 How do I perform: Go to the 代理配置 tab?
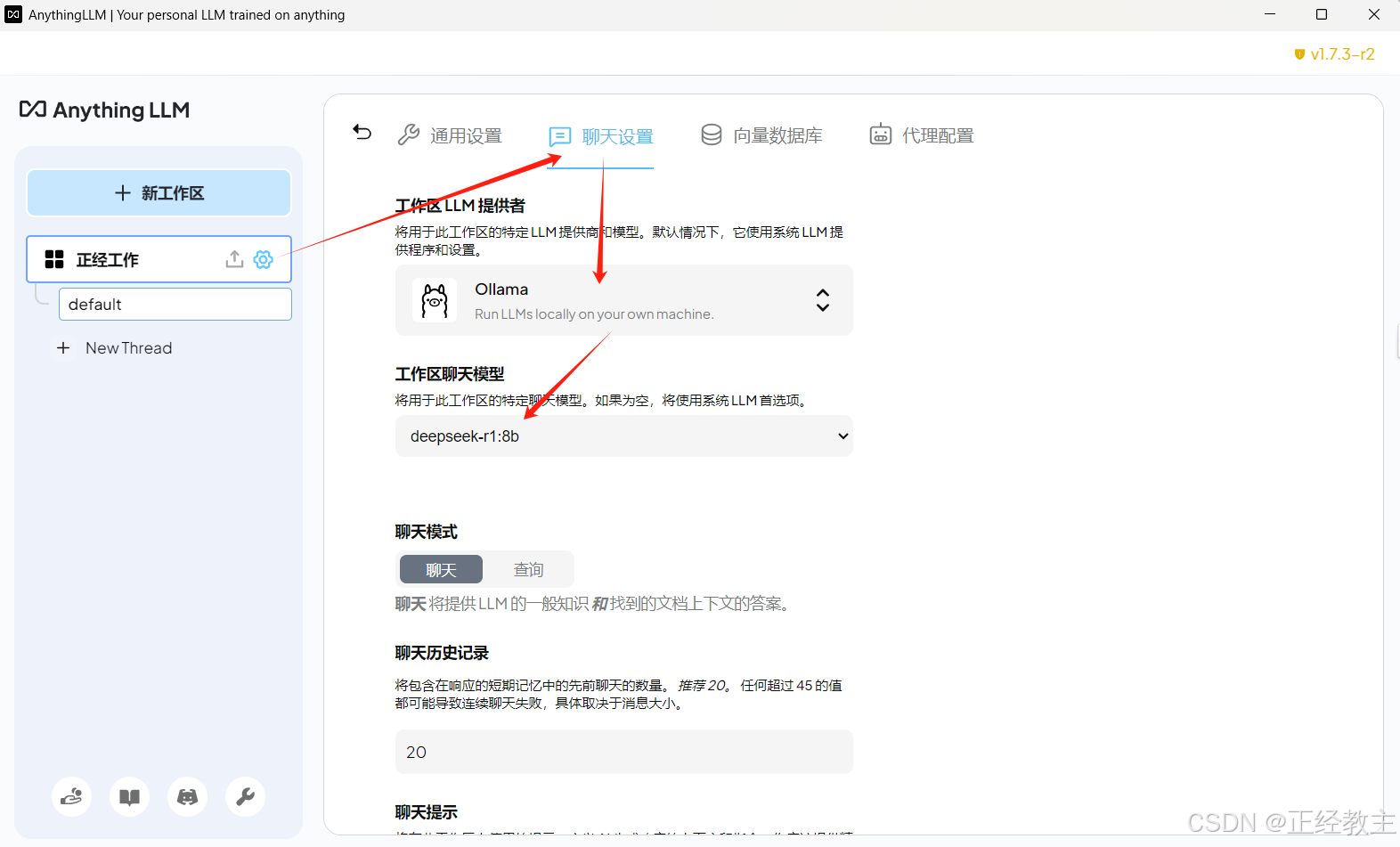[922, 135]
